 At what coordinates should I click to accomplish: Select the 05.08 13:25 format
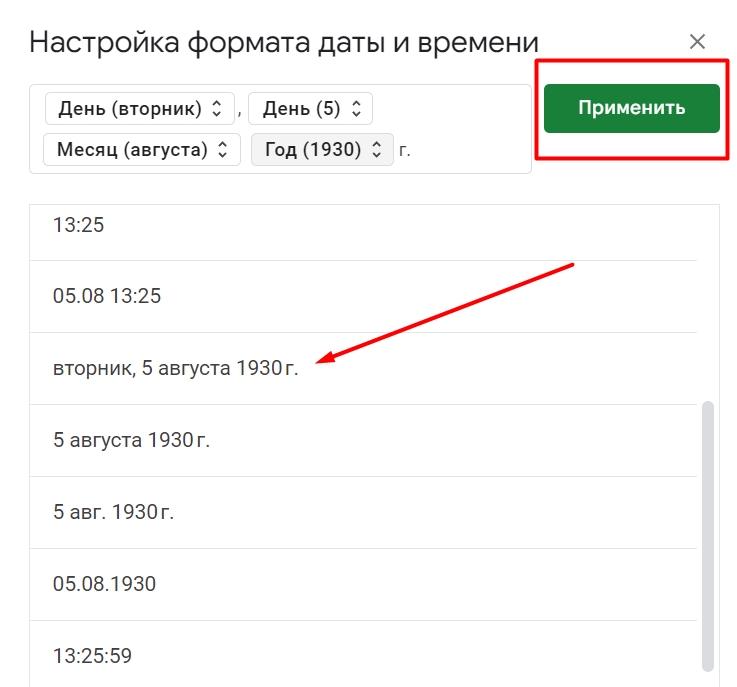click(107, 296)
